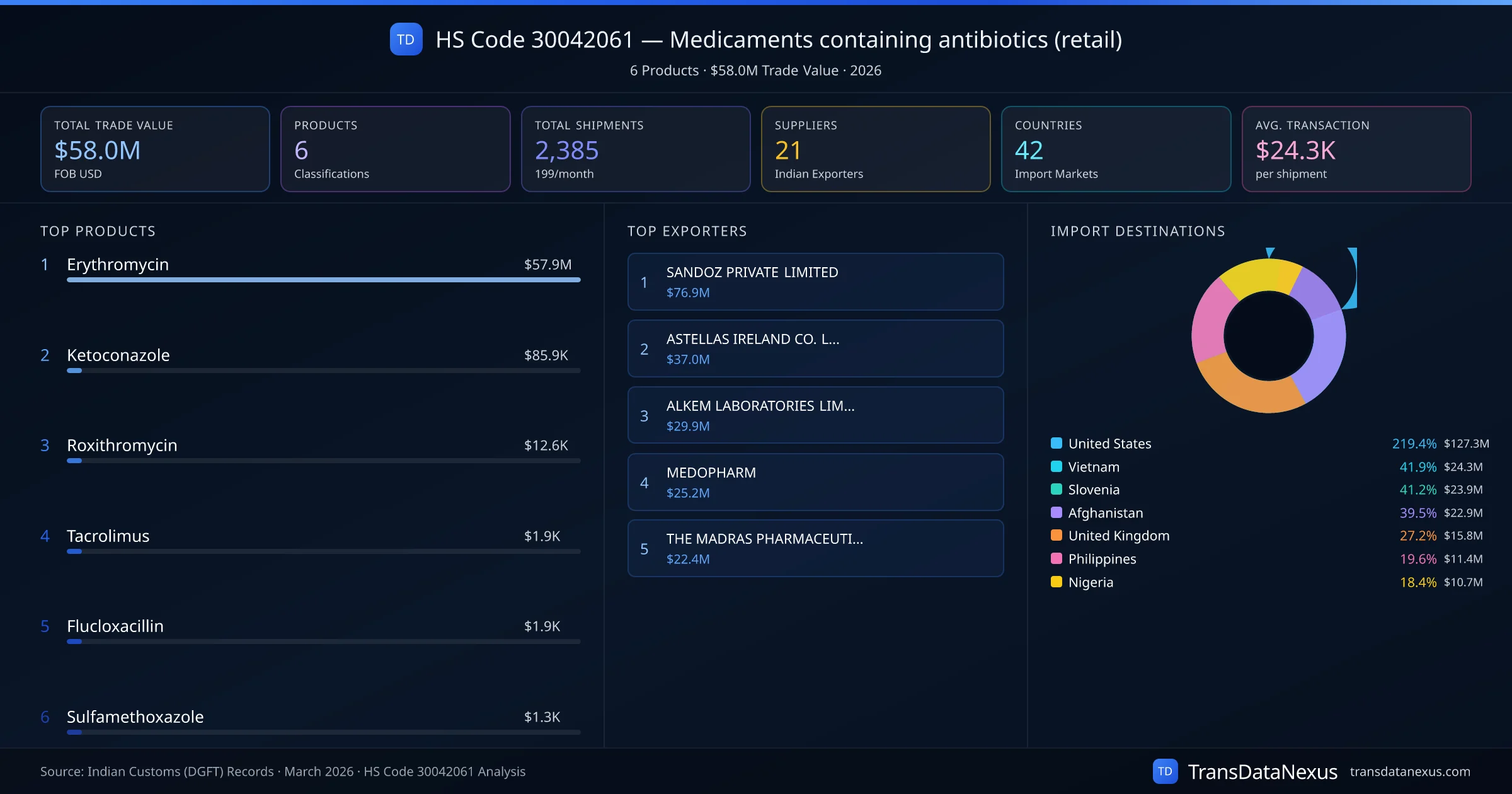Click the Suppliers 21 Indian Exporters card
Viewport: 1512px width, 794px height.
click(x=875, y=149)
